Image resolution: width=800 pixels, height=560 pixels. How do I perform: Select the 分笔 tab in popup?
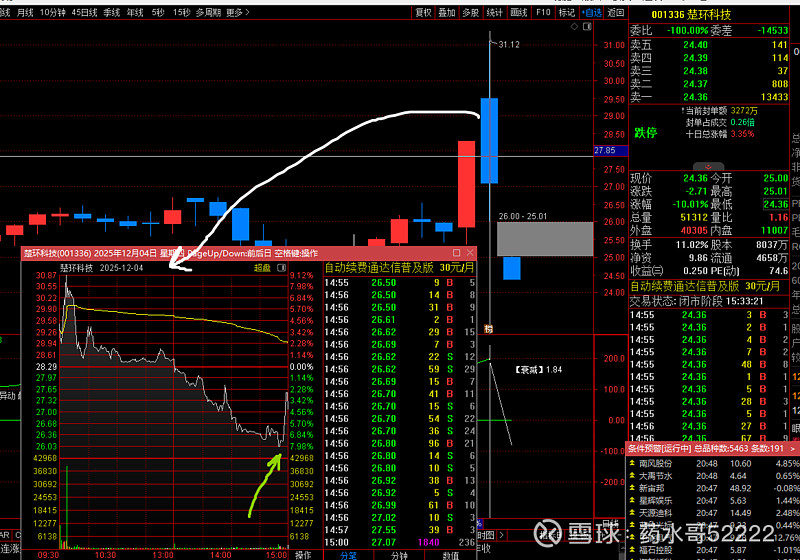[x=349, y=555]
